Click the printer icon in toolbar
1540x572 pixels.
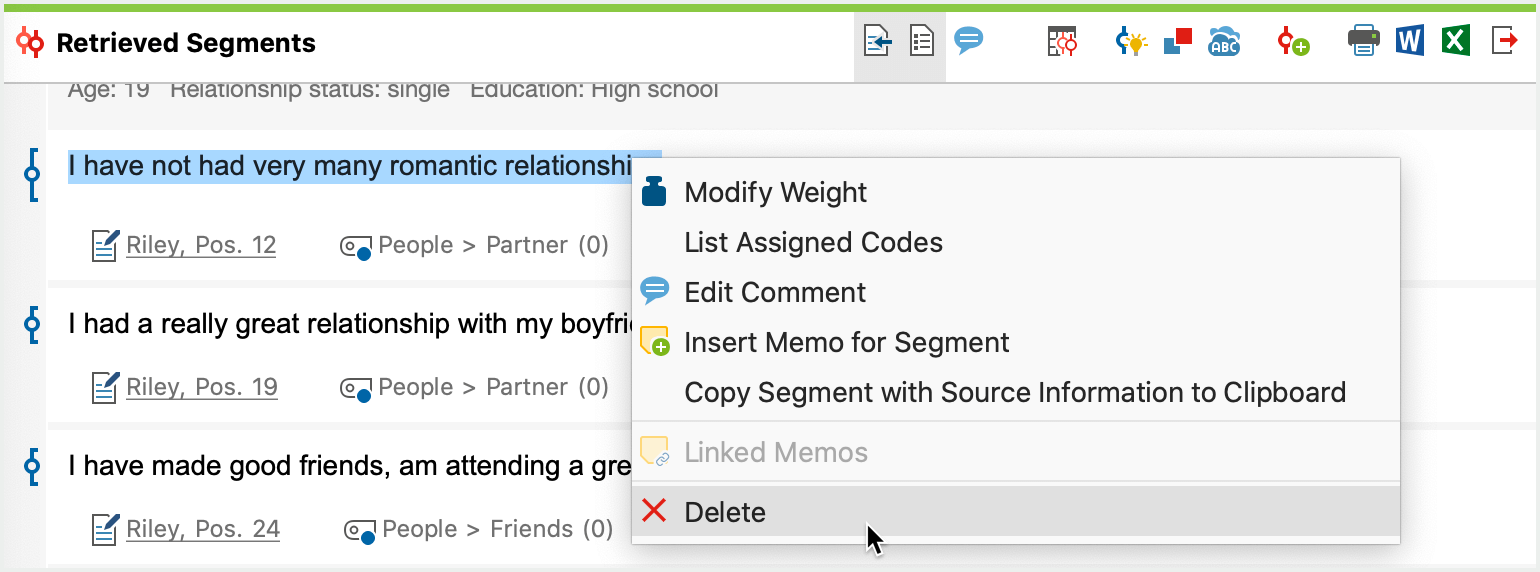tap(1363, 41)
